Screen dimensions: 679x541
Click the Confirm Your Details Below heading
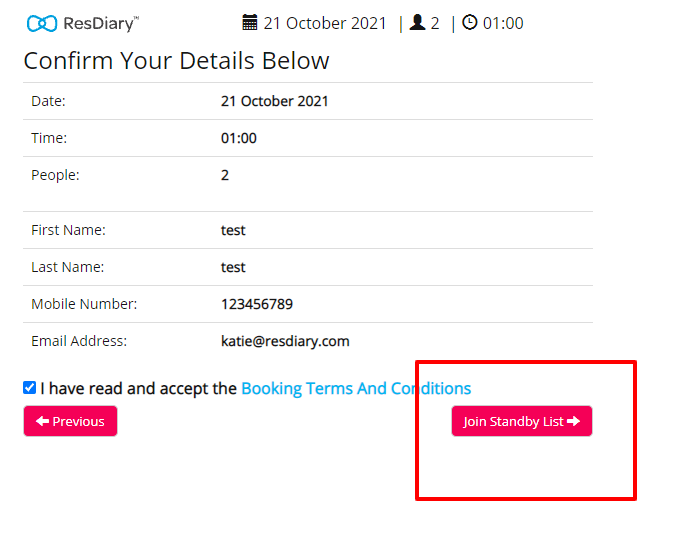[176, 61]
